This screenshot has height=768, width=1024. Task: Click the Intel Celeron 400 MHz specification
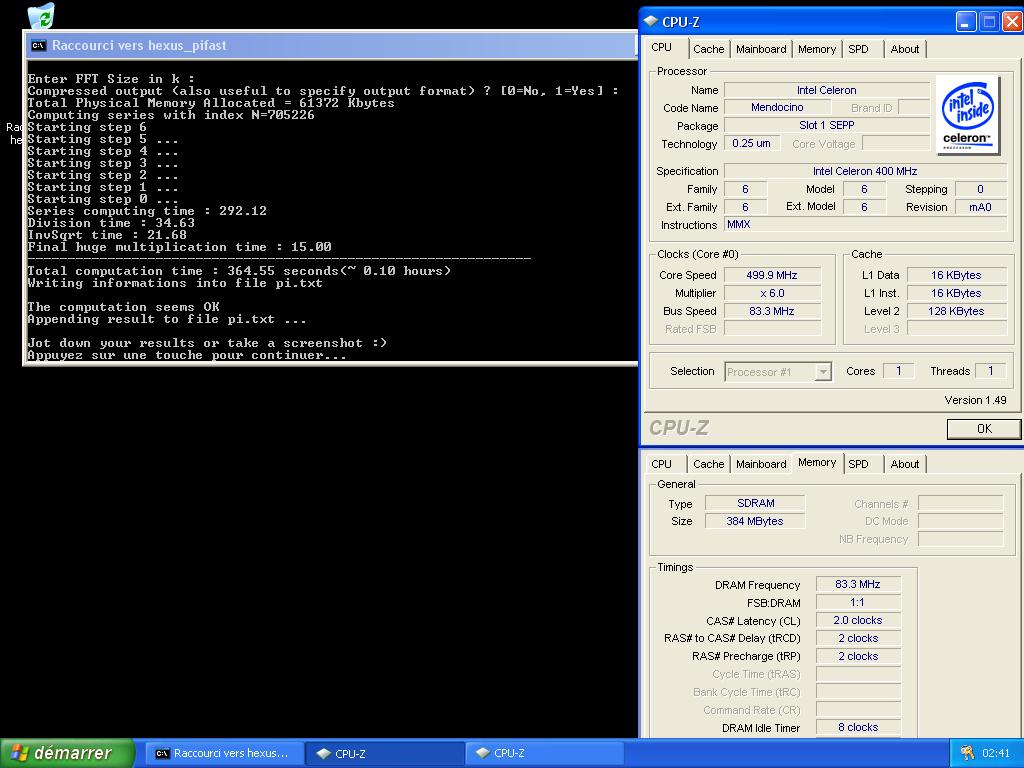click(x=865, y=171)
